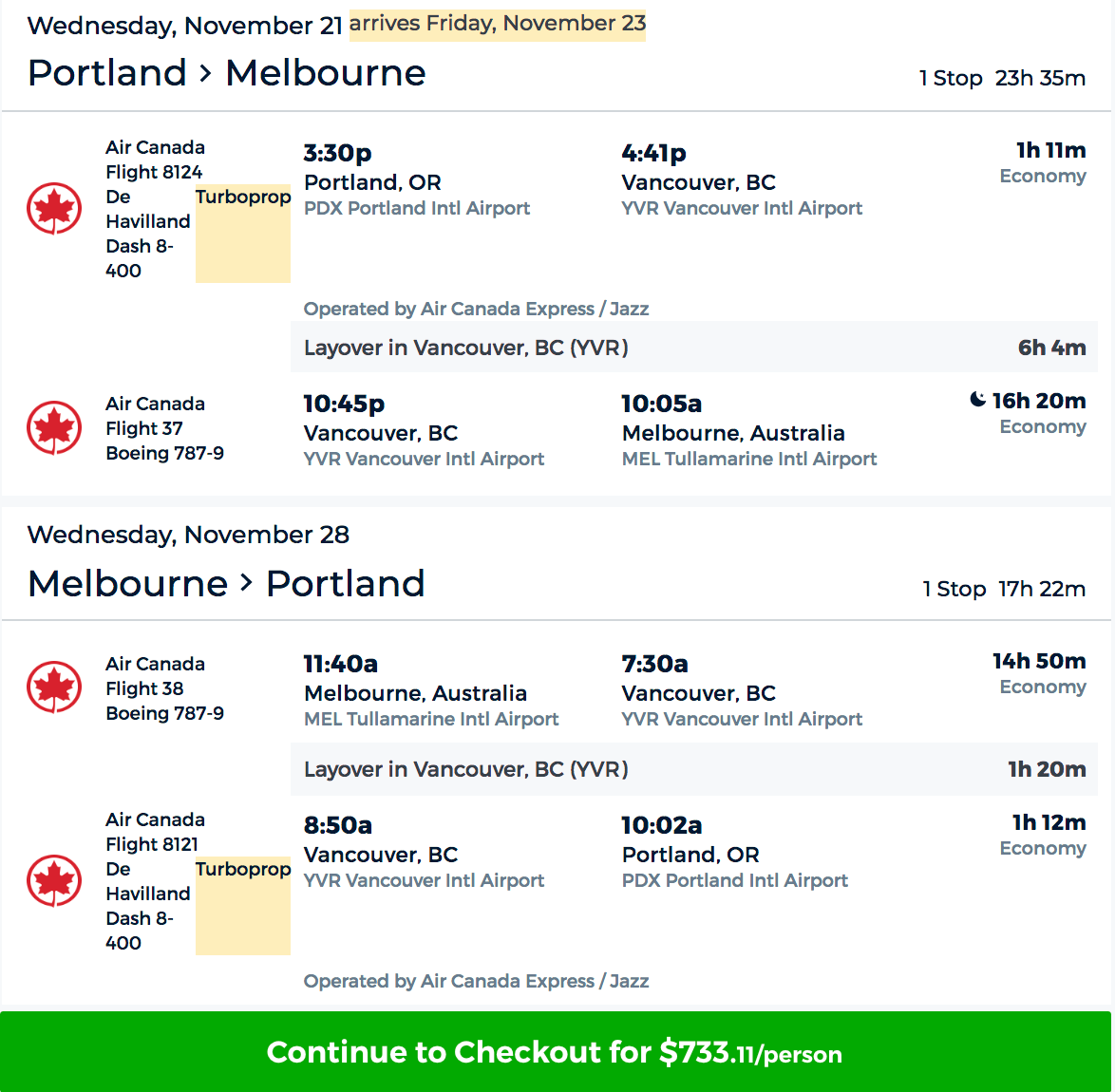This screenshot has width=1115, height=1092.
Task: Click Turboprop label on Flight 8121
Action: pos(243,870)
